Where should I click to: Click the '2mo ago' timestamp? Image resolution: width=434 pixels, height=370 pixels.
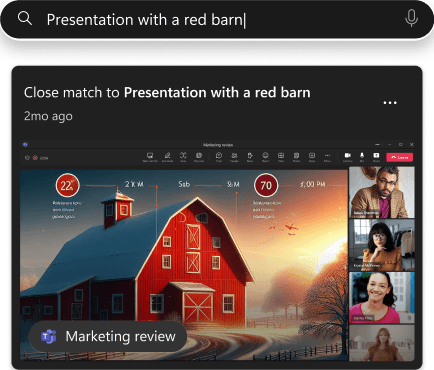pos(48,116)
